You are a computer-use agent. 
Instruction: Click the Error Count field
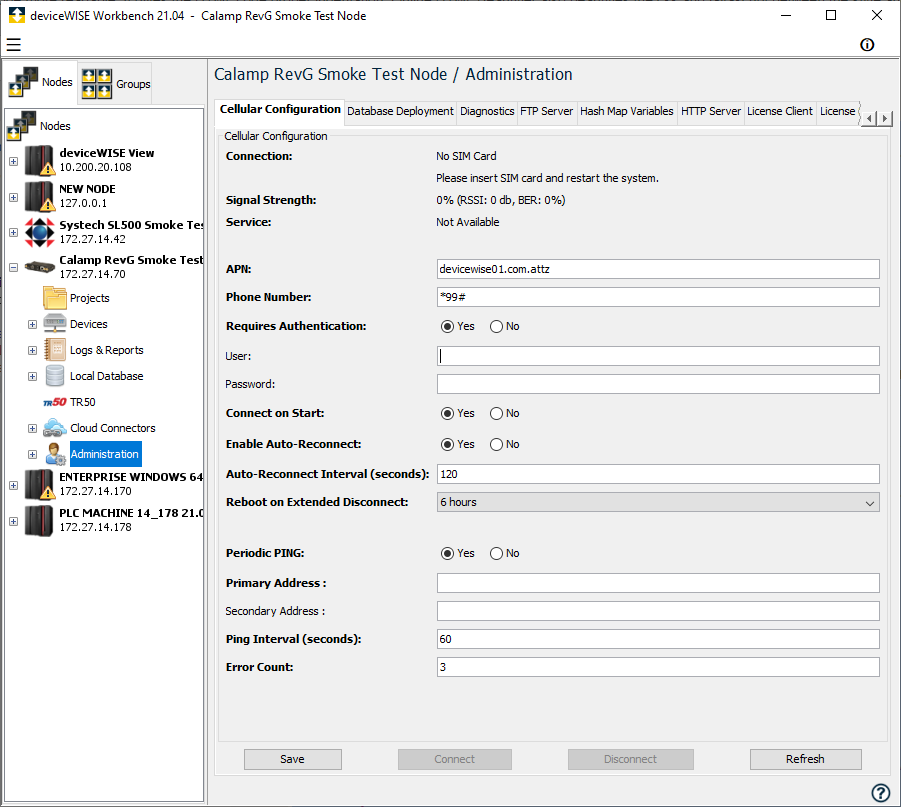pos(658,667)
